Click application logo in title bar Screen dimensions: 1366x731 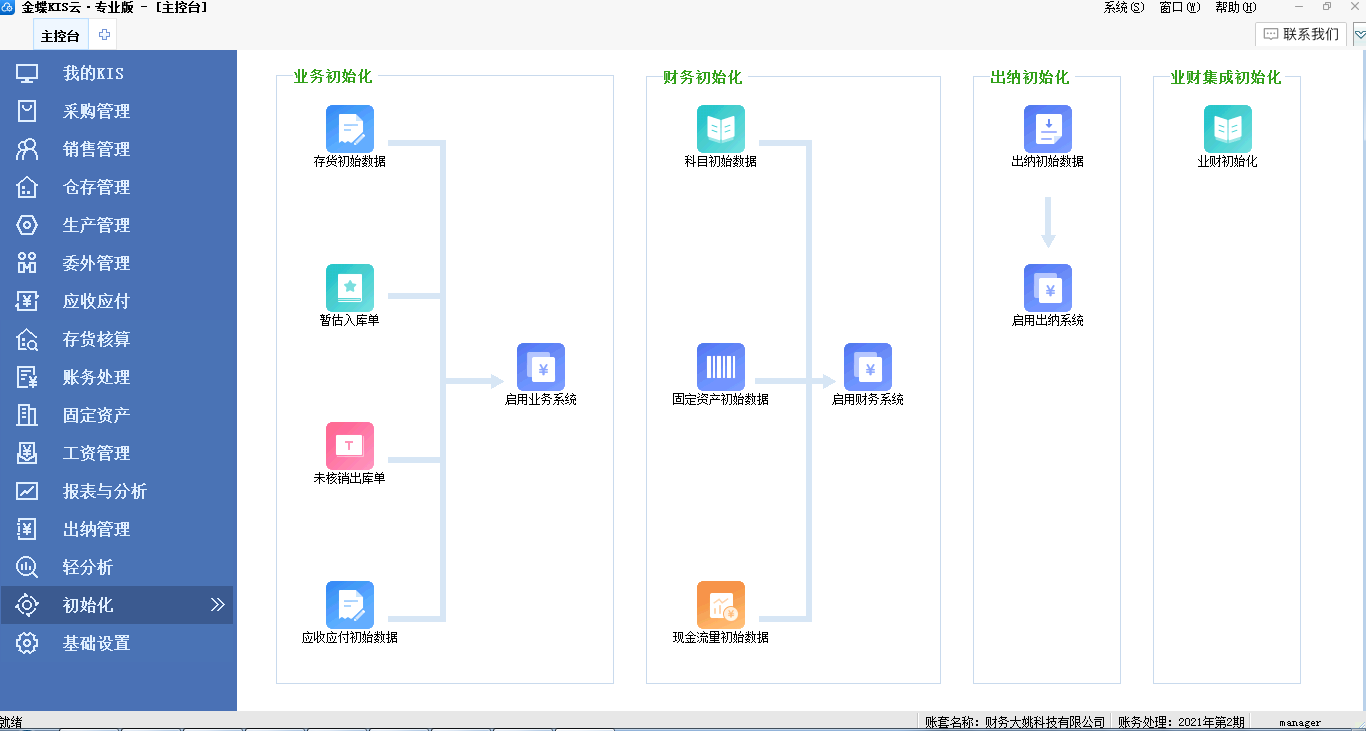8,7
